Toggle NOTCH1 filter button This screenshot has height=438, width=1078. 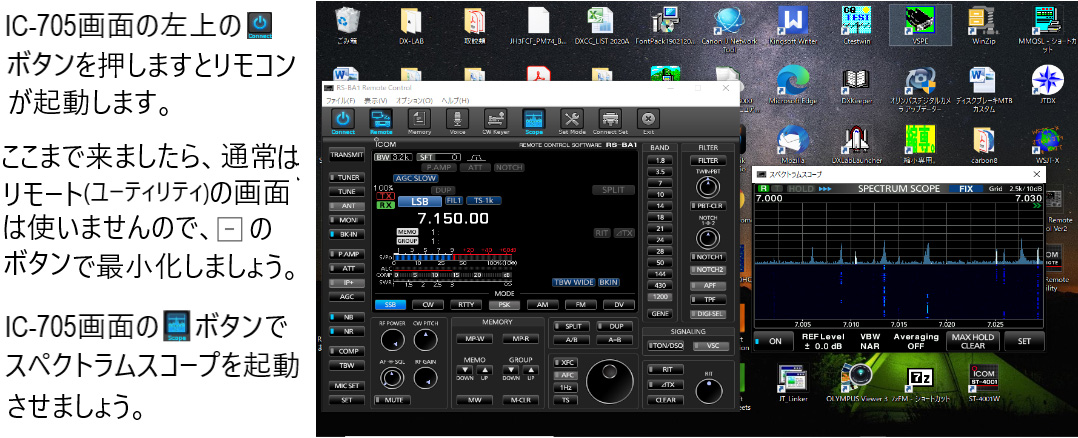(x=707, y=256)
